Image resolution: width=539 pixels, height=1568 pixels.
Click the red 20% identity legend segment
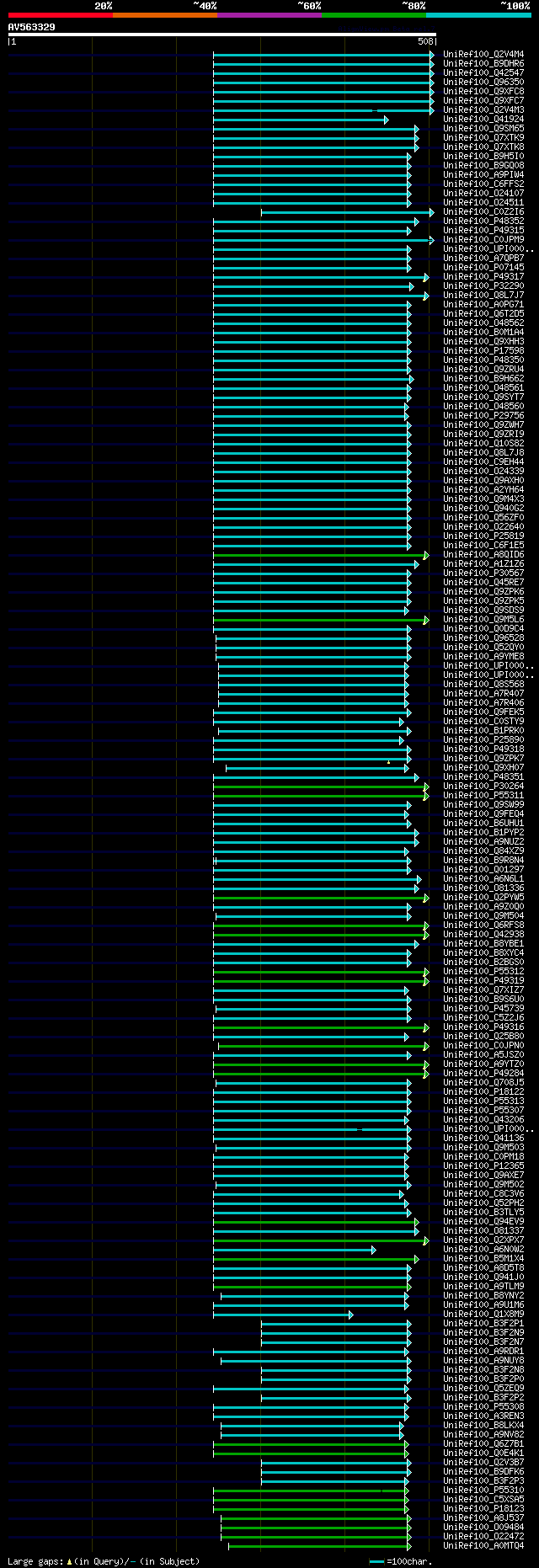tap(61, 15)
